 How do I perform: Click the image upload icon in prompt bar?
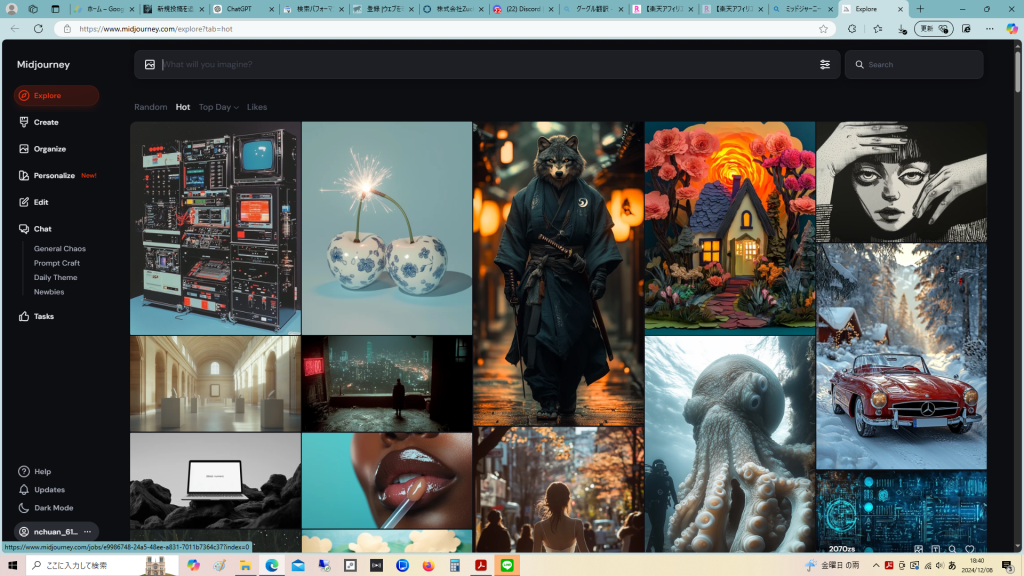click(x=150, y=64)
